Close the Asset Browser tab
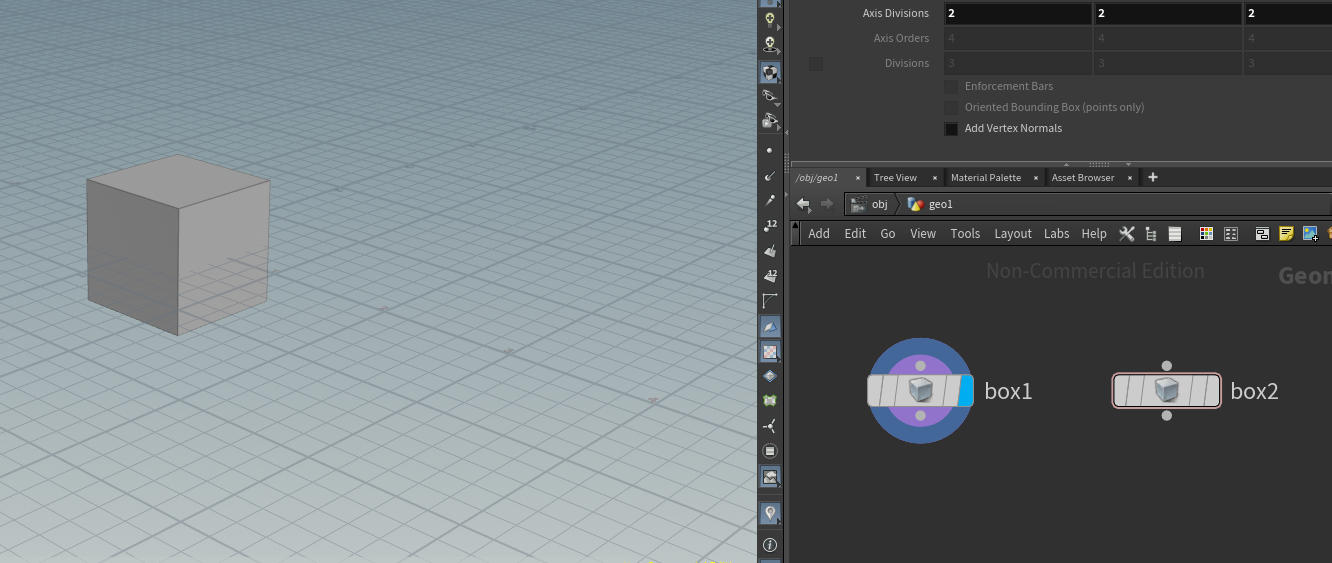 point(1129,178)
